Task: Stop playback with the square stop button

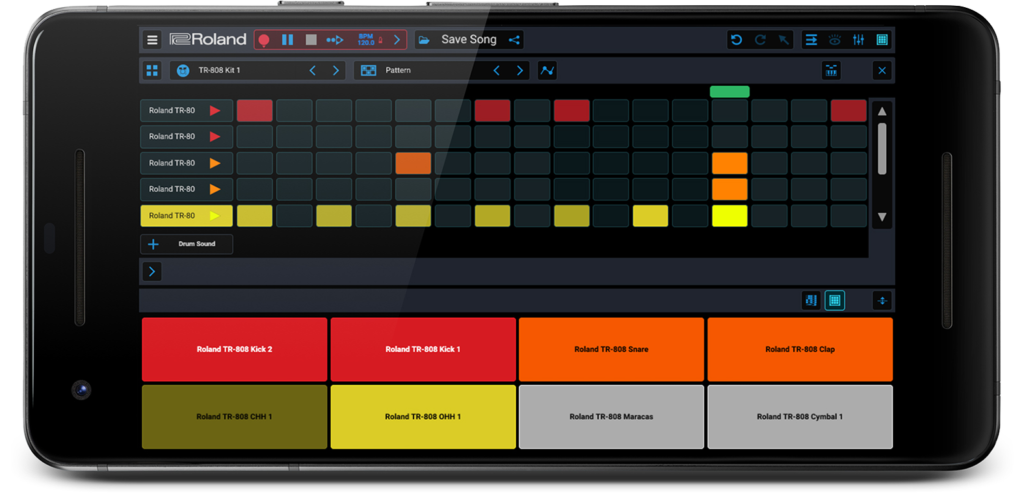Action: point(311,40)
